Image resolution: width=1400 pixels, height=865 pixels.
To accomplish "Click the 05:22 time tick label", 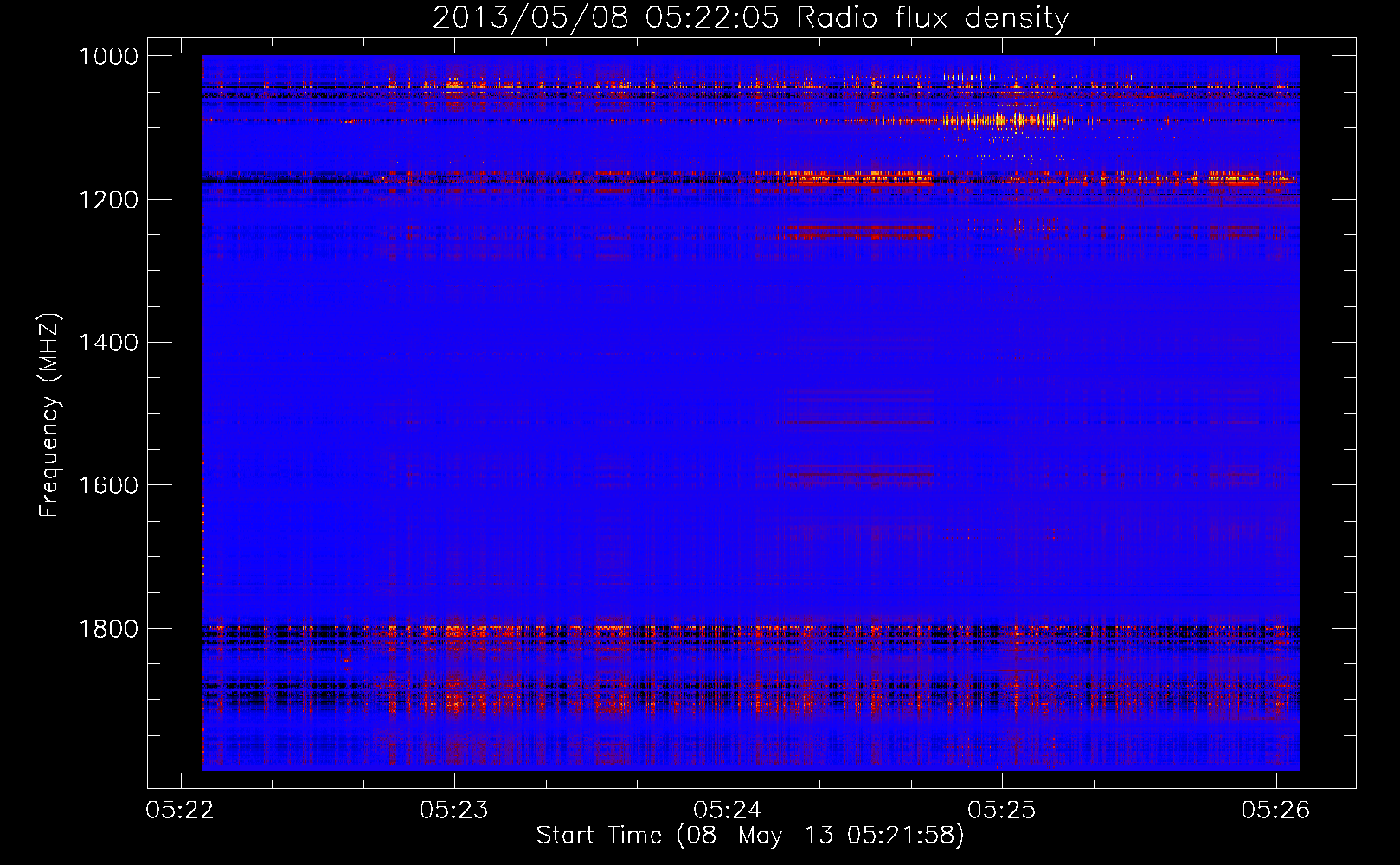I will [x=181, y=811].
